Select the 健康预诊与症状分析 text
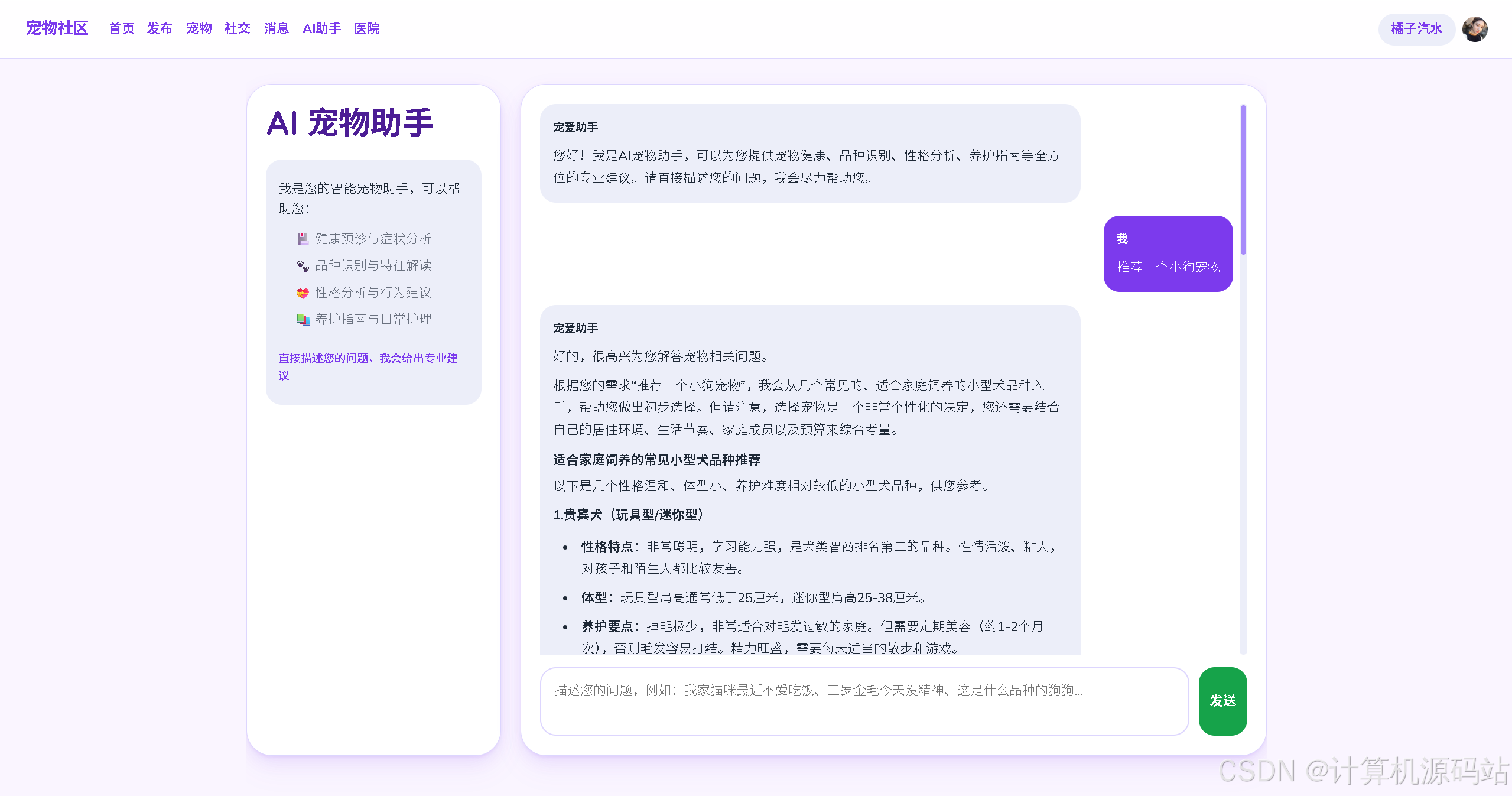1512x796 pixels. [373, 239]
